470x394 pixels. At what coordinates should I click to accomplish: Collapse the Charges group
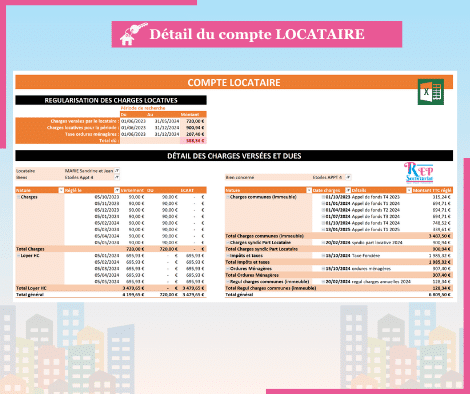point(19,197)
